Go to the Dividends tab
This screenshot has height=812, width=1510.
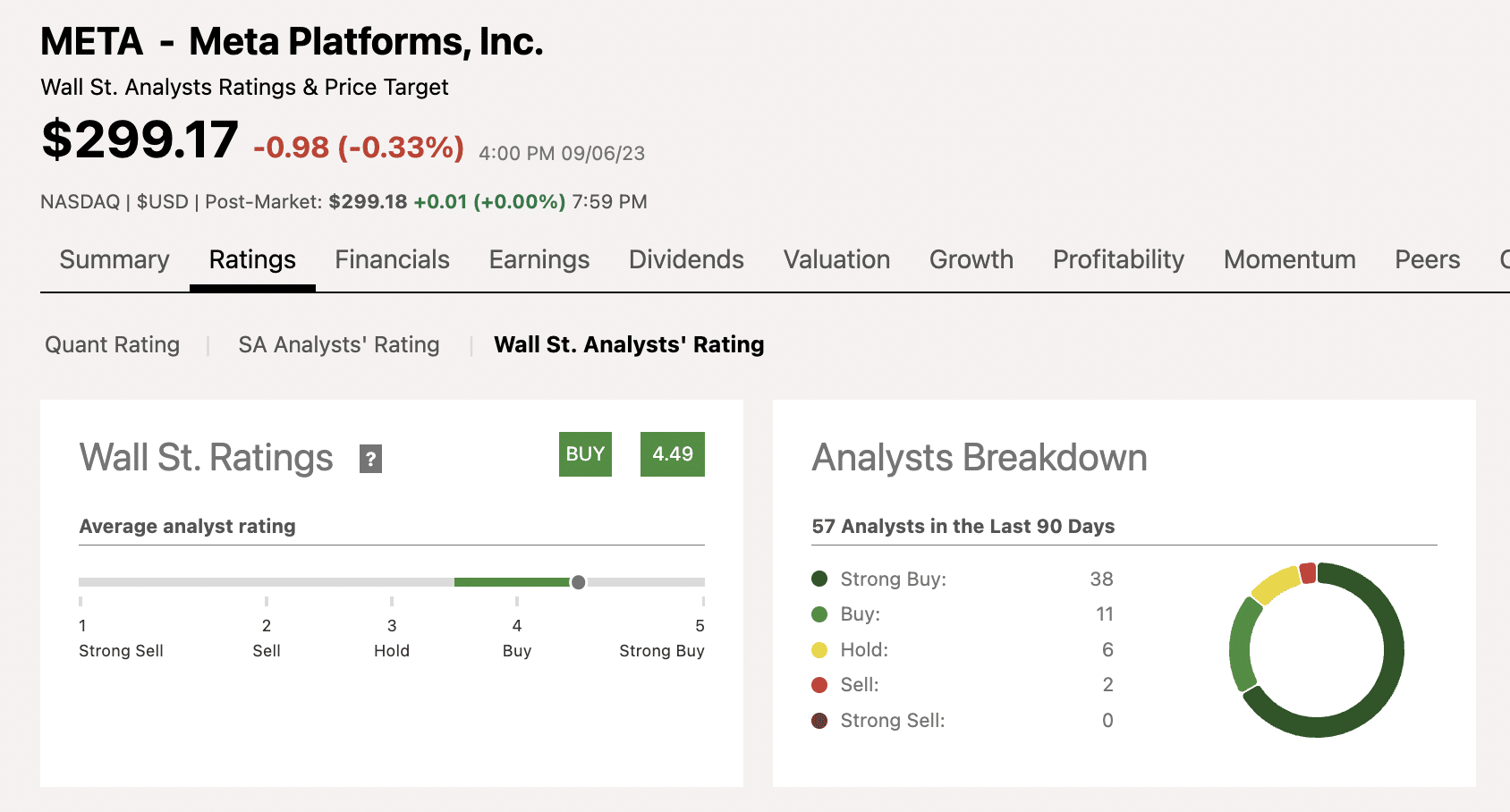(x=686, y=259)
